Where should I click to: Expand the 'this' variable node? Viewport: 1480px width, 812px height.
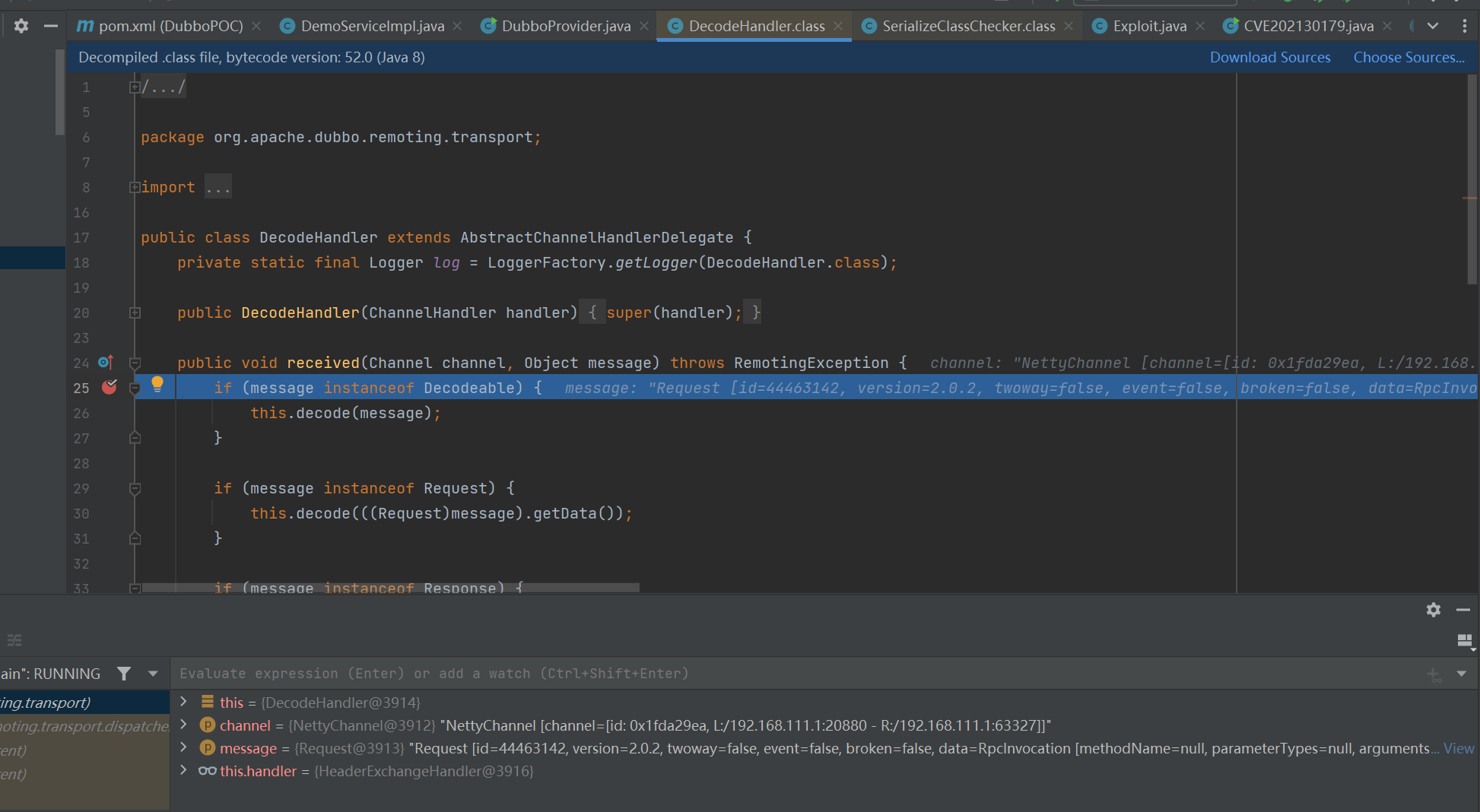(183, 702)
